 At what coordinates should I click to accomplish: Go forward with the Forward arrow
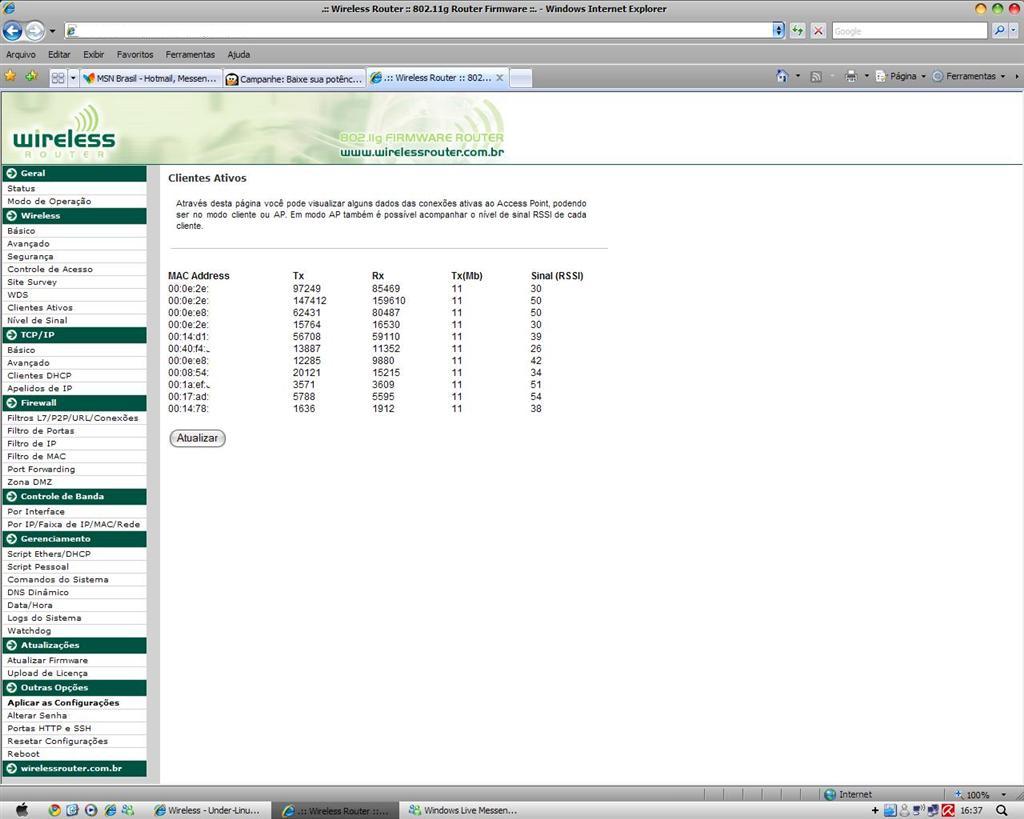click(x=35, y=30)
